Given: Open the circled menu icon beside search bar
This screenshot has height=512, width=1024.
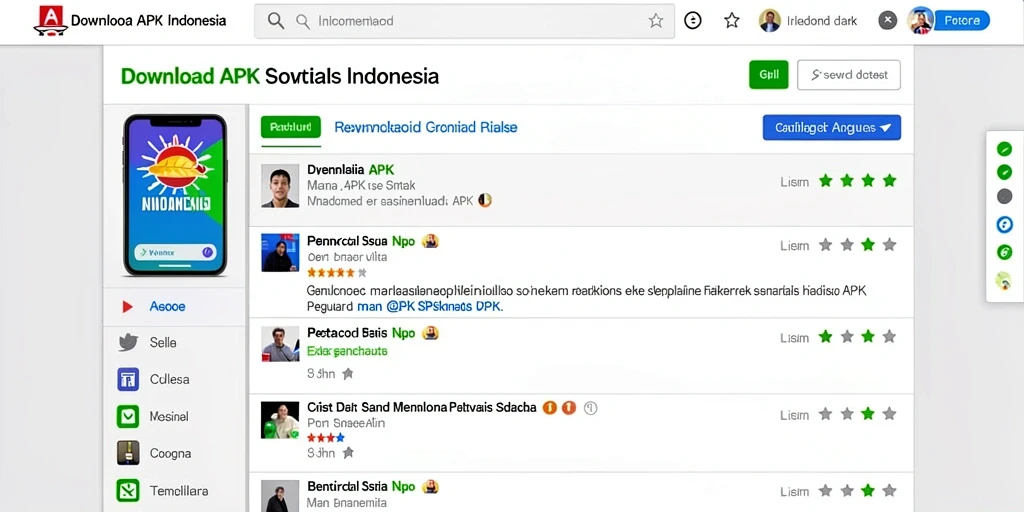Looking at the screenshot, I should [692, 21].
